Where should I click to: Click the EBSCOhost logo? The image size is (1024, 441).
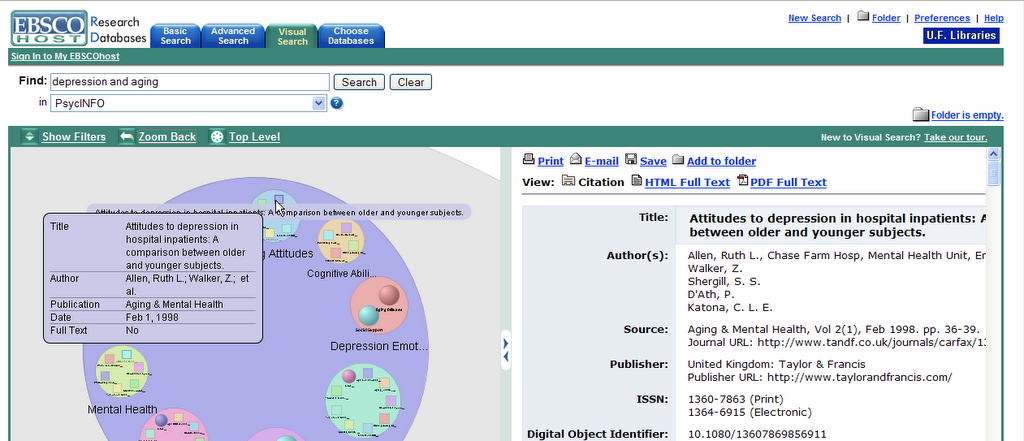pos(49,28)
